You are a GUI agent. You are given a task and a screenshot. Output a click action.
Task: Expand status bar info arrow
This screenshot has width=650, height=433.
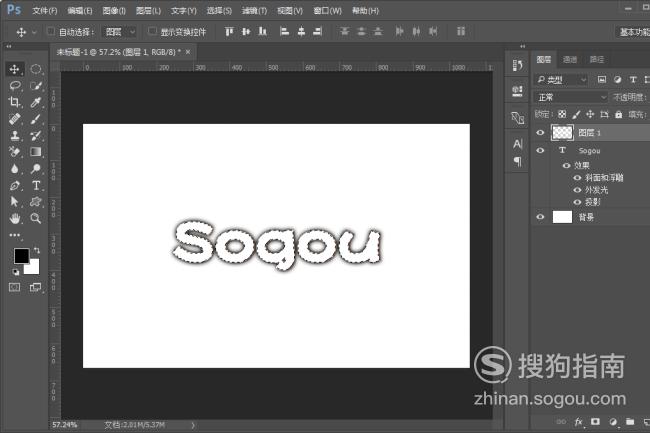193,425
